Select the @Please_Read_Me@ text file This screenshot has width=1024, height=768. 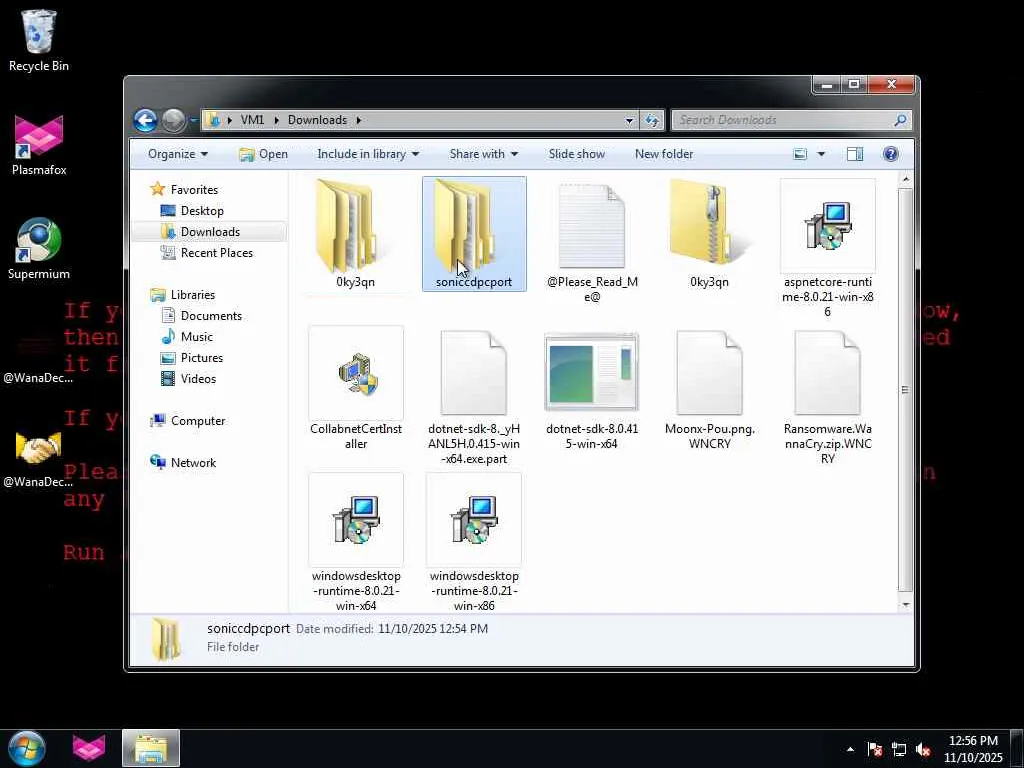592,242
